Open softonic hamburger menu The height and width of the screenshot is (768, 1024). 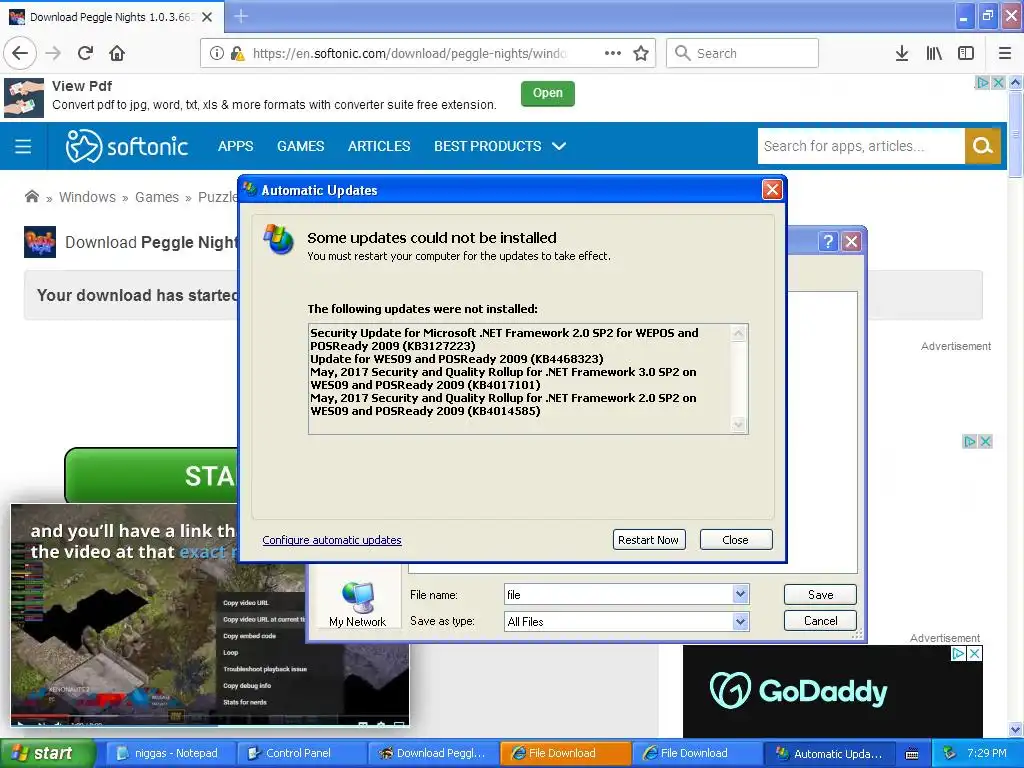(x=23, y=146)
